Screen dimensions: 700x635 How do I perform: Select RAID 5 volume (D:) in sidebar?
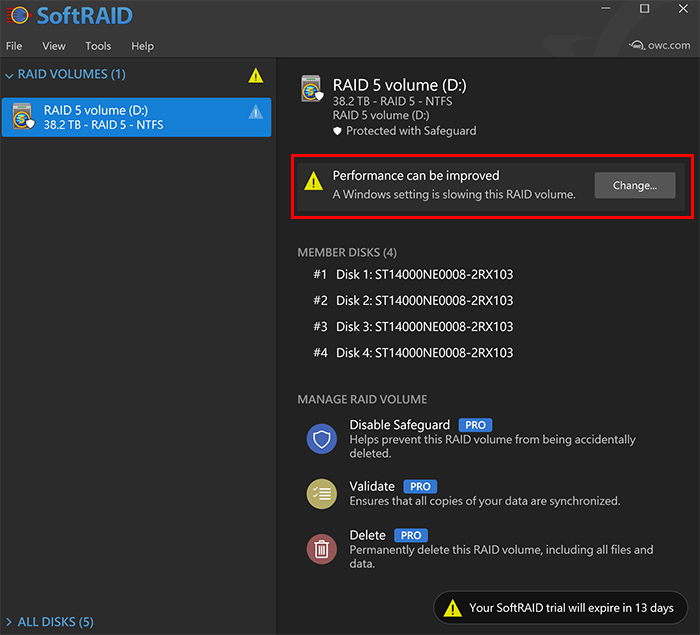[136, 117]
